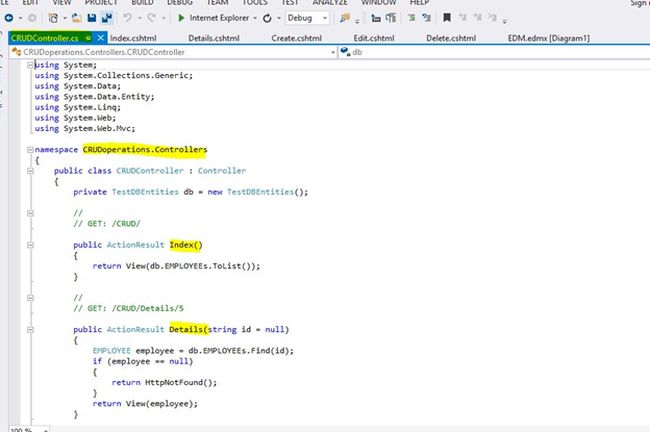Click the Find in Files icon
Image resolution: width=650 pixels, height=432 pixels.
coord(344,18)
